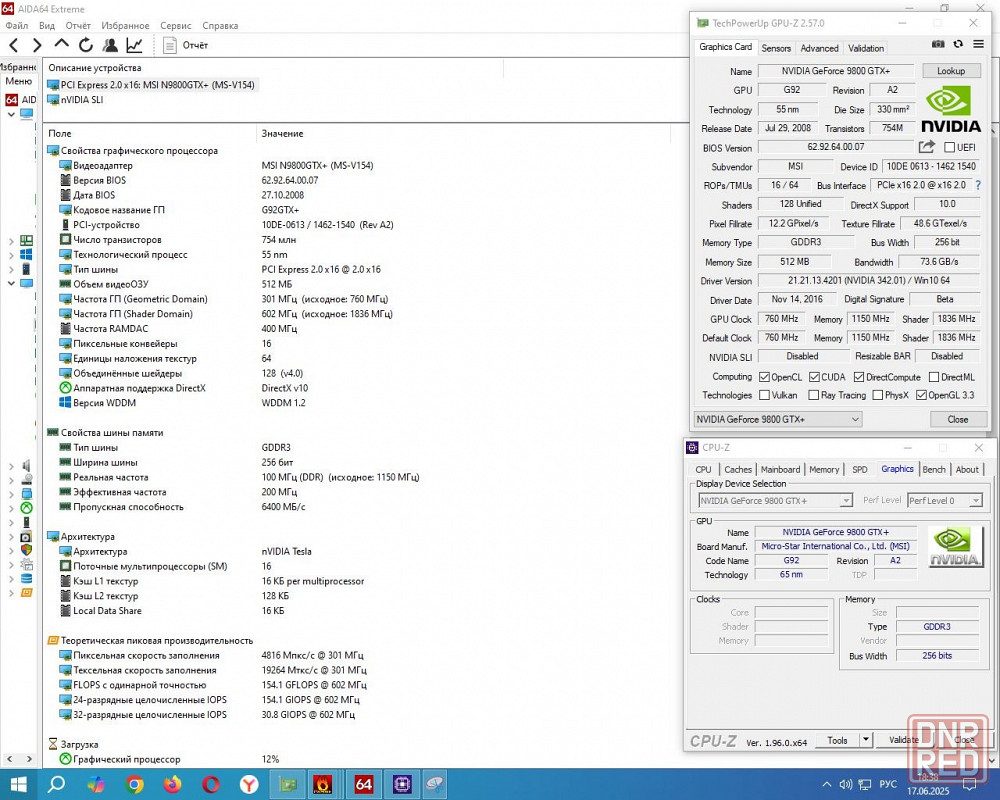Viewport: 1000px width, 800px height.
Task: Click the Tools button in CPU-Z
Action: tap(837, 739)
